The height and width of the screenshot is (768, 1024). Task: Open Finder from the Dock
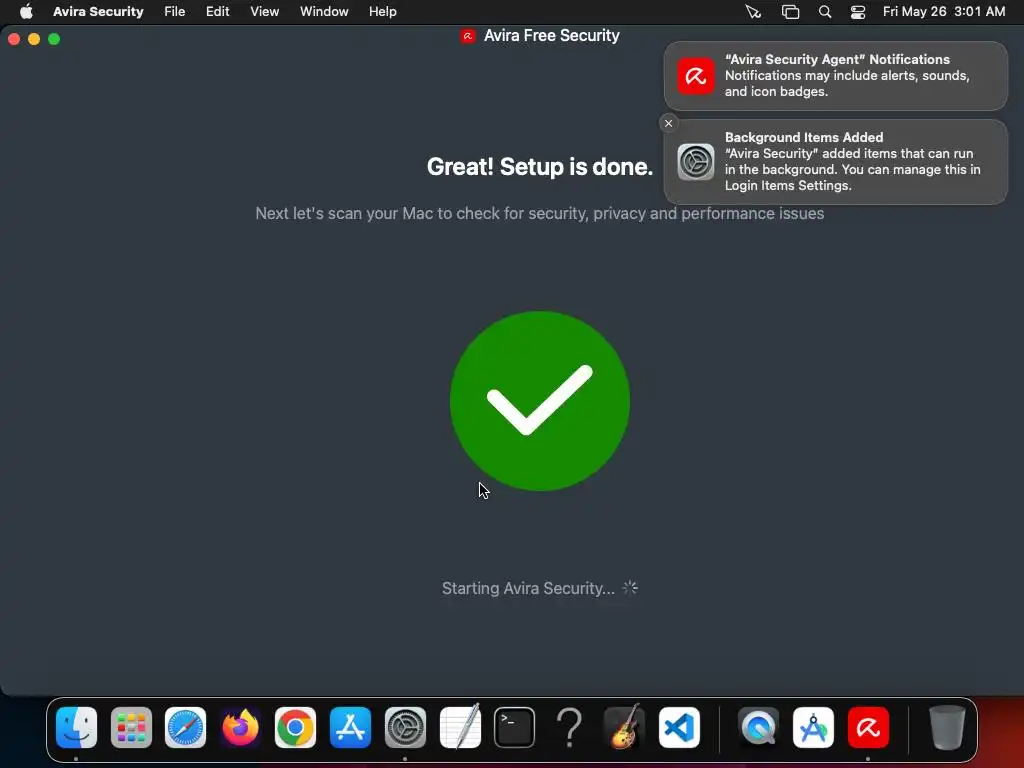coord(76,728)
